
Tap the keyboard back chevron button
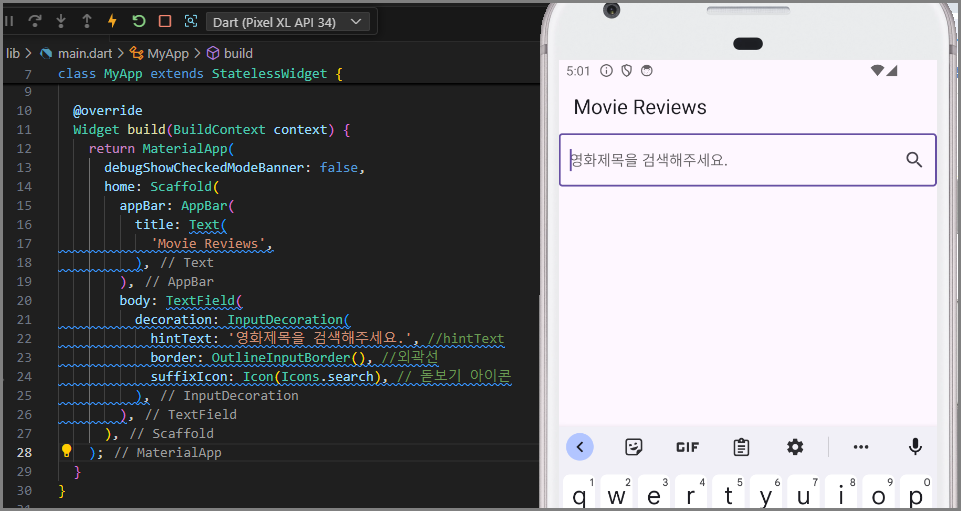click(579, 447)
